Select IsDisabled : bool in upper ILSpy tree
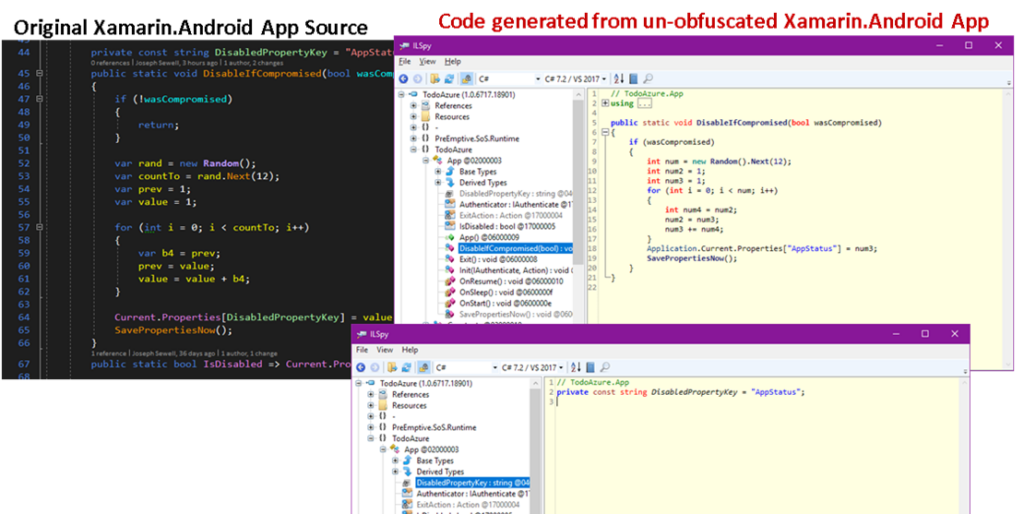The image size is (1024, 514). pos(507,227)
